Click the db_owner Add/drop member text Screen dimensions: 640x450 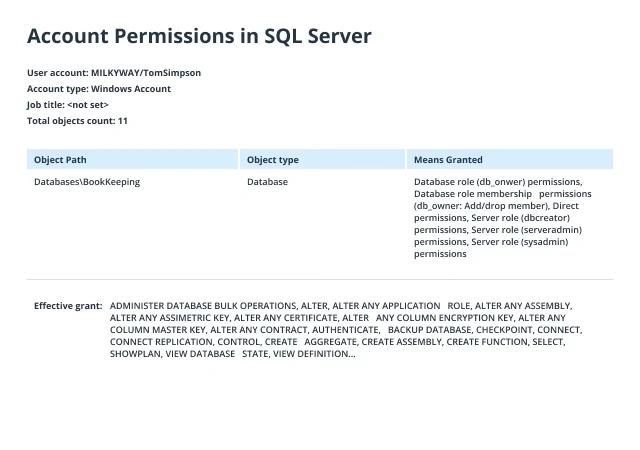[x=480, y=206]
